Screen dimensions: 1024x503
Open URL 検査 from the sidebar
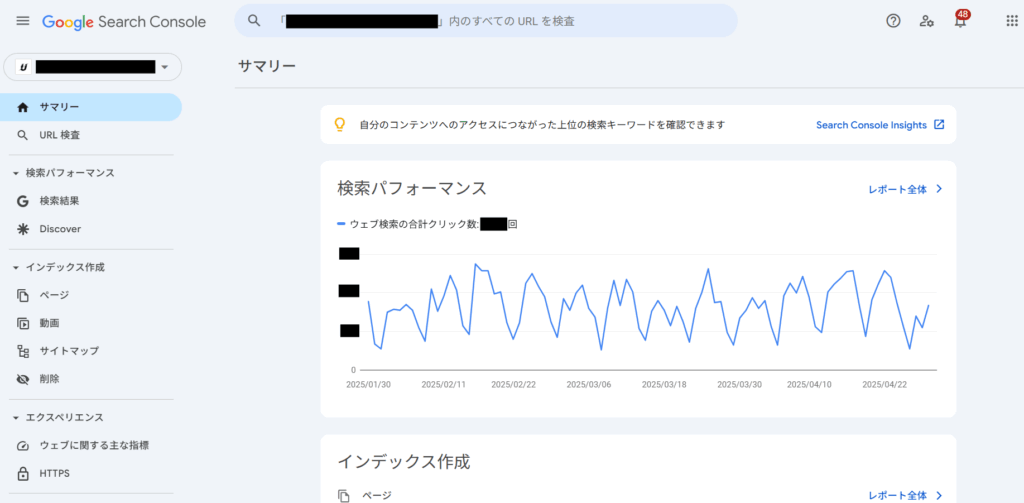91,135
